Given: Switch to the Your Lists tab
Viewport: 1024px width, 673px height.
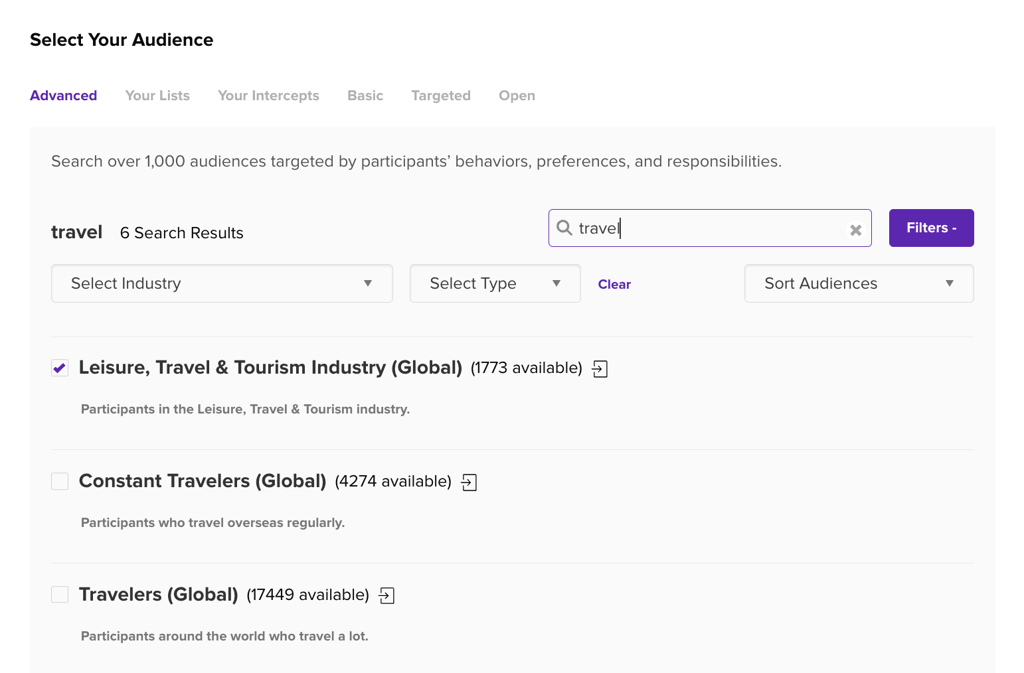Looking at the screenshot, I should 157,96.
